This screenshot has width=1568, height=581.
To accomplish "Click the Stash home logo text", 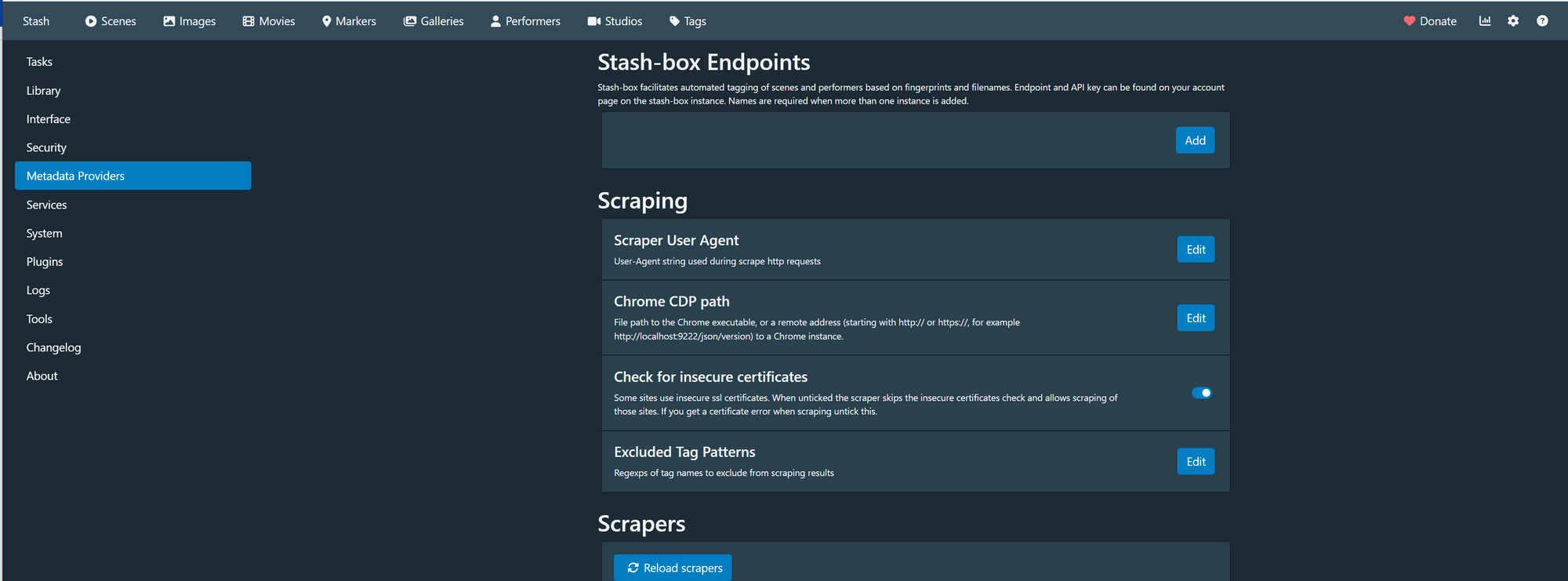I will (36, 21).
